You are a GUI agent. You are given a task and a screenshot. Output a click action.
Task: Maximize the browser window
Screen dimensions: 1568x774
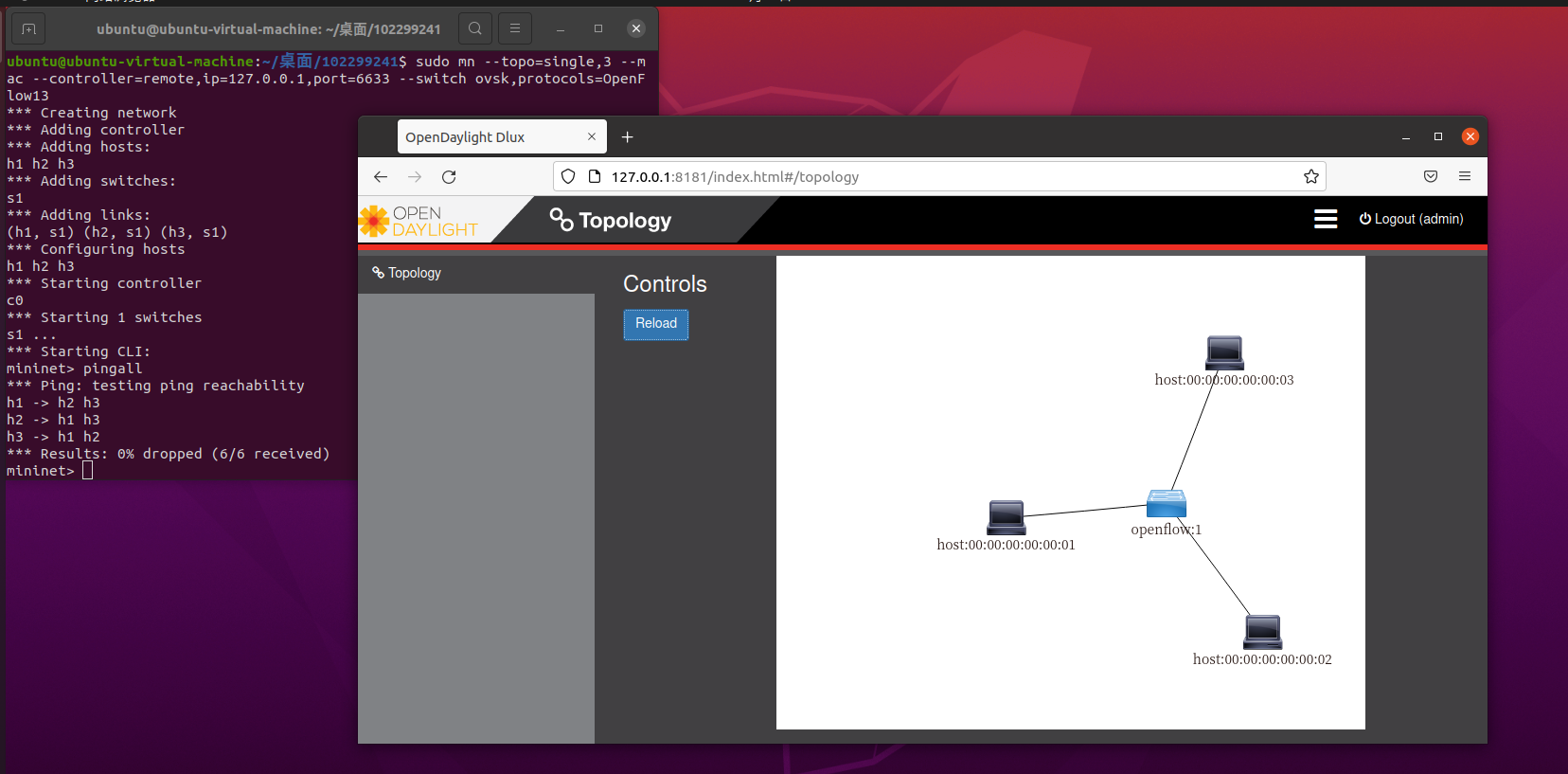click(x=1438, y=136)
